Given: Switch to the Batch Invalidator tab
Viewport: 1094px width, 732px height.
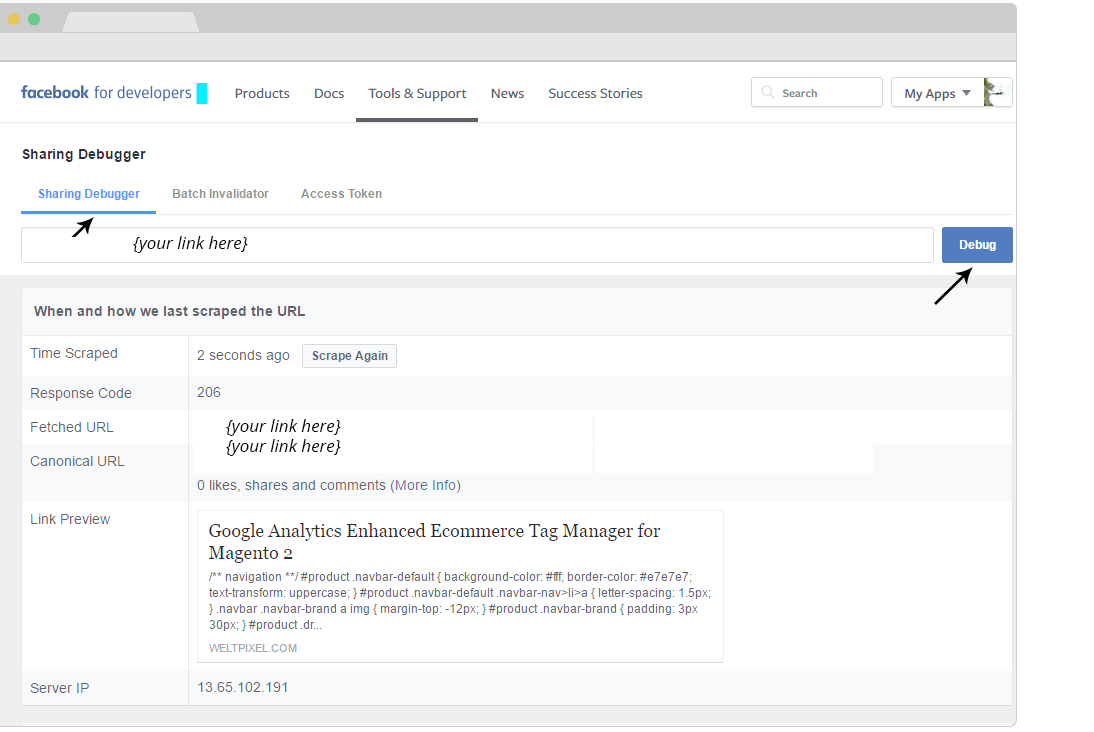Looking at the screenshot, I should (x=220, y=194).
